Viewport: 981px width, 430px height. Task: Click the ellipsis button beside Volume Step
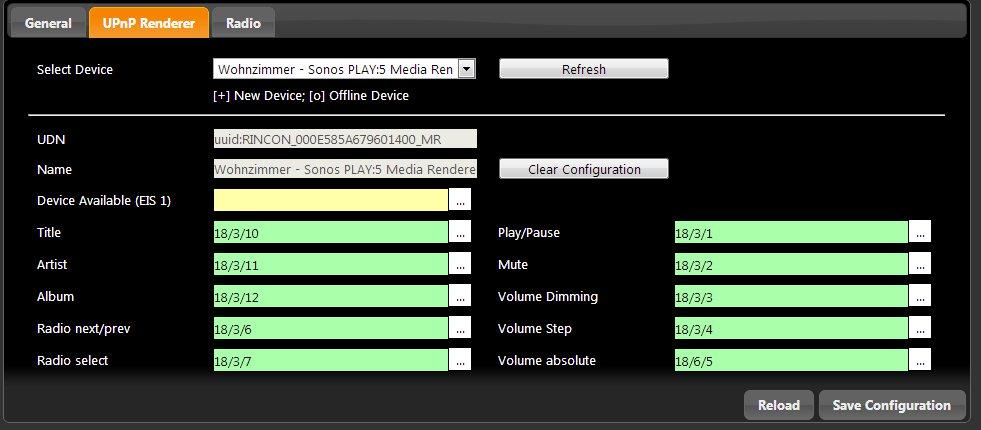(920, 328)
